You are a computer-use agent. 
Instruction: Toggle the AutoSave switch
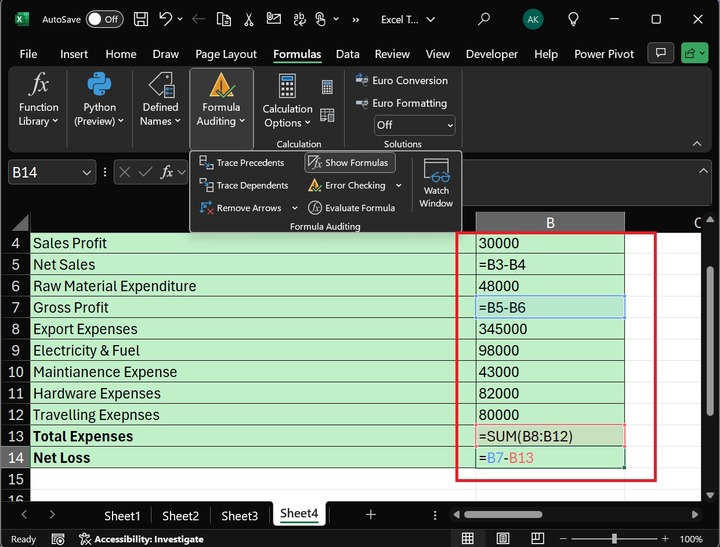coord(104,19)
